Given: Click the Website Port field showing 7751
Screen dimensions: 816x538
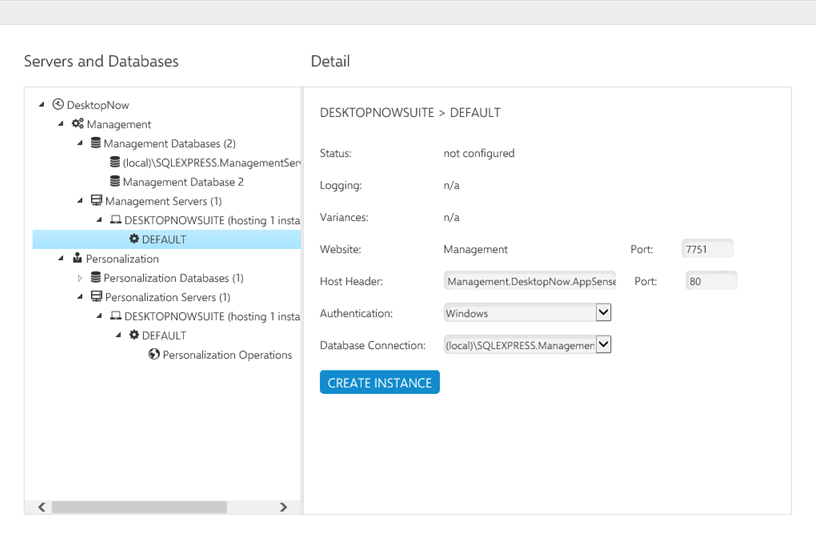Looking at the screenshot, I should (707, 249).
